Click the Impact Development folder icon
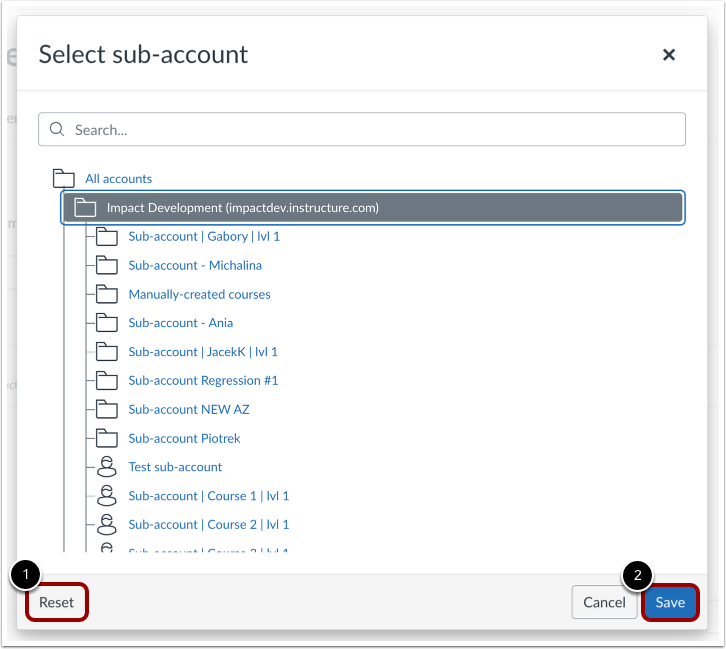Viewport: 726px width, 649px height. tap(85, 207)
